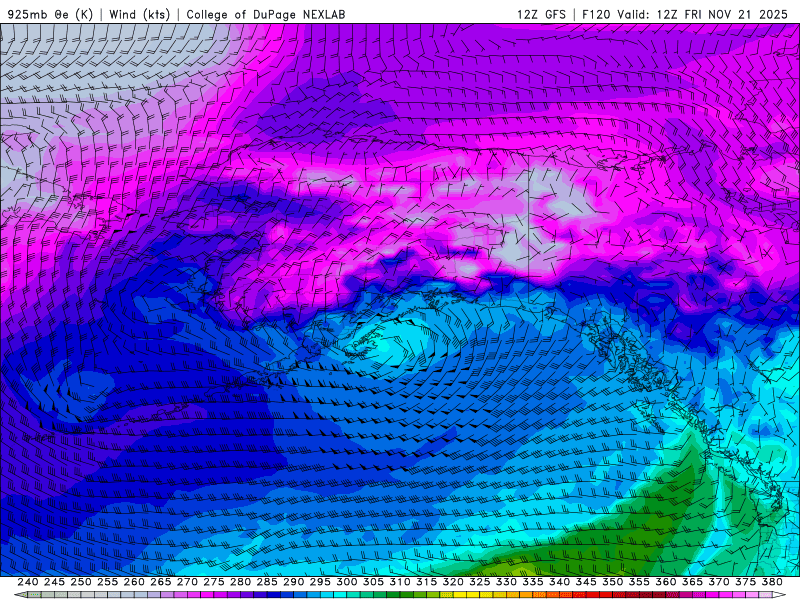Click the 245 scale label
800x600 pixels.
[x=54, y=582]
